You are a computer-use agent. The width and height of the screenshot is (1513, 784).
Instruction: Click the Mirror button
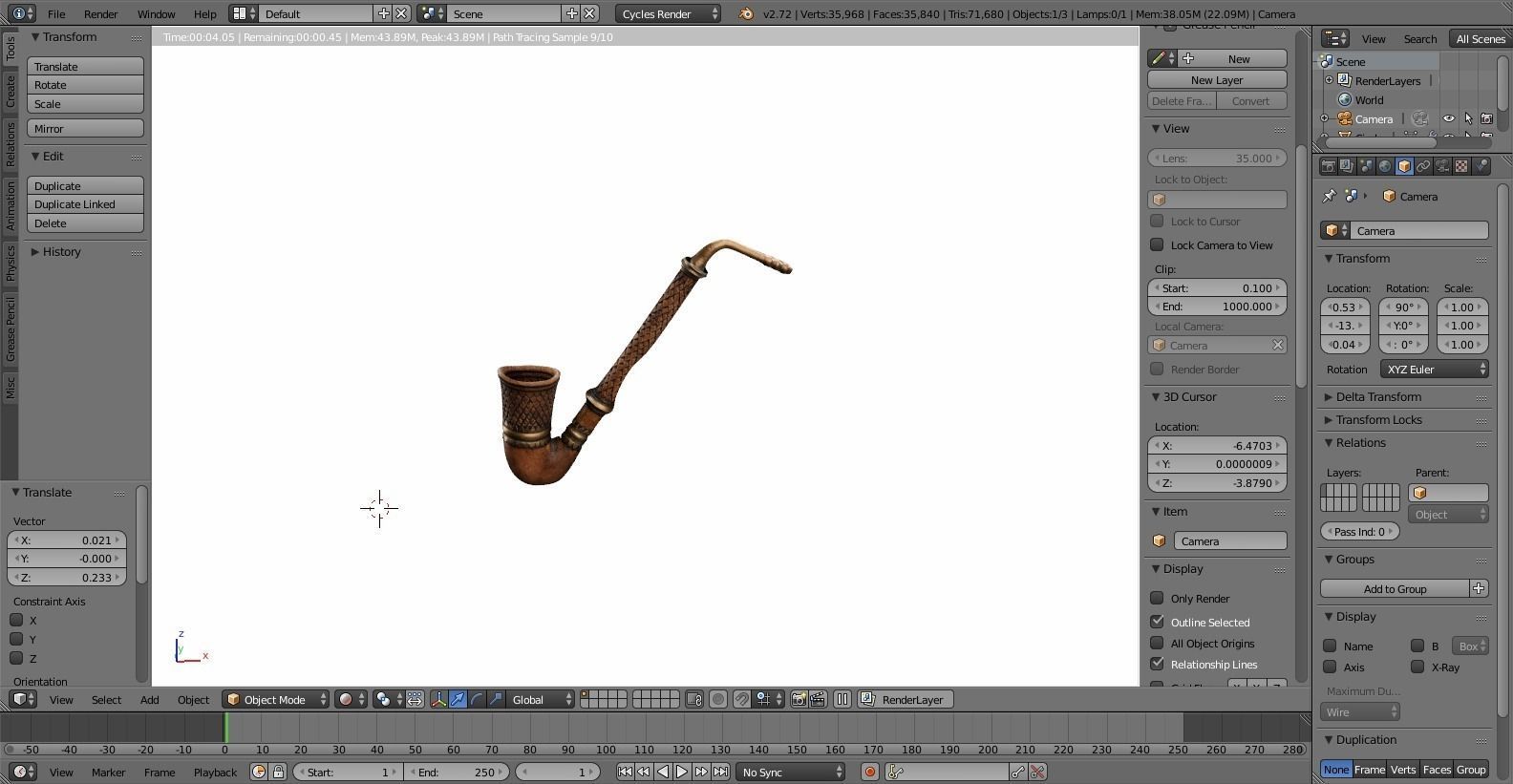pyautogui.click(x=85, y=128)
